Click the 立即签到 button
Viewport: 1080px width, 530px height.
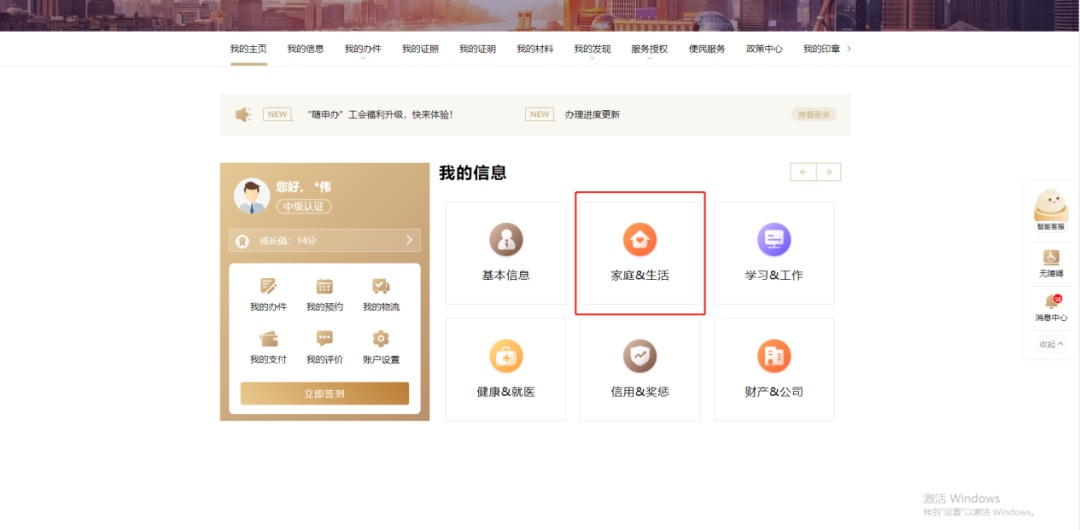324,394
